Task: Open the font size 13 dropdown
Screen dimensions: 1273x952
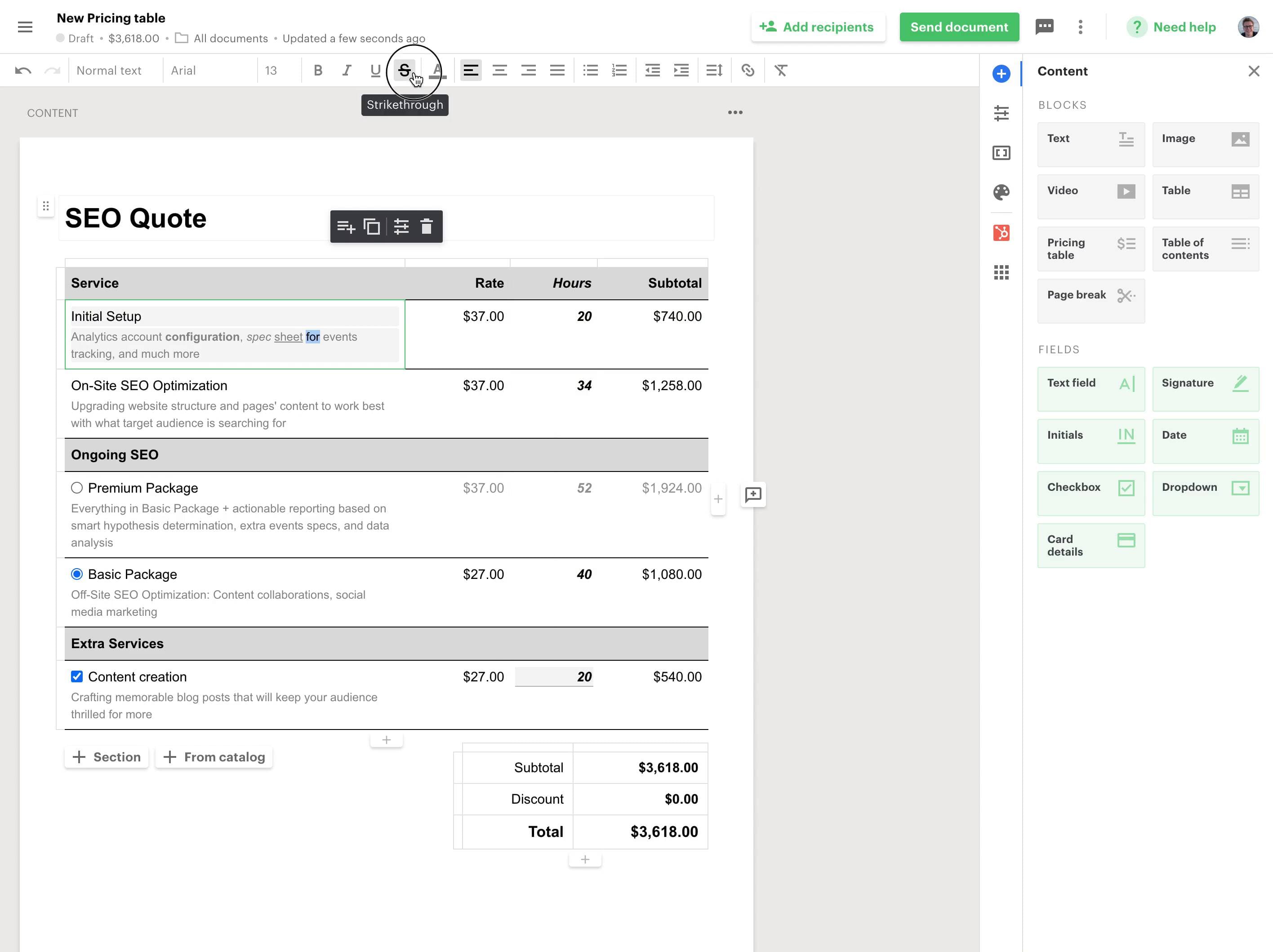Action: pos(279,71)
